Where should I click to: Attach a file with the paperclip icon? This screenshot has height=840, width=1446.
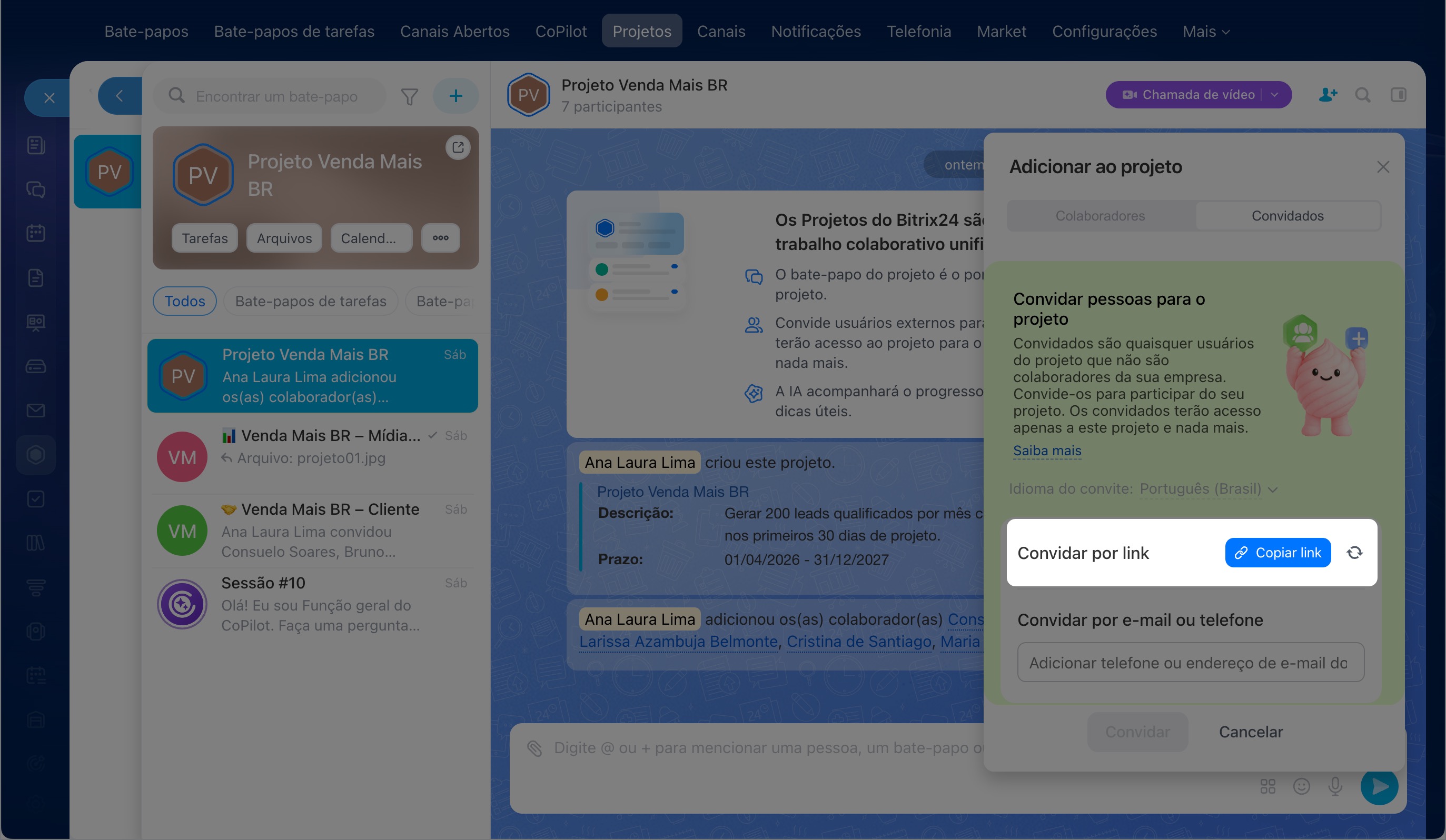pos(534,748)
